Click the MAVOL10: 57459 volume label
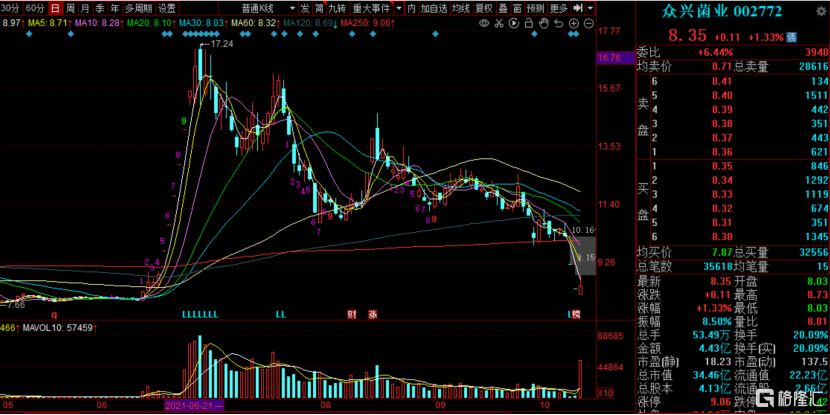The height and width of the screenshot is (415, 830). click(58, 328)
